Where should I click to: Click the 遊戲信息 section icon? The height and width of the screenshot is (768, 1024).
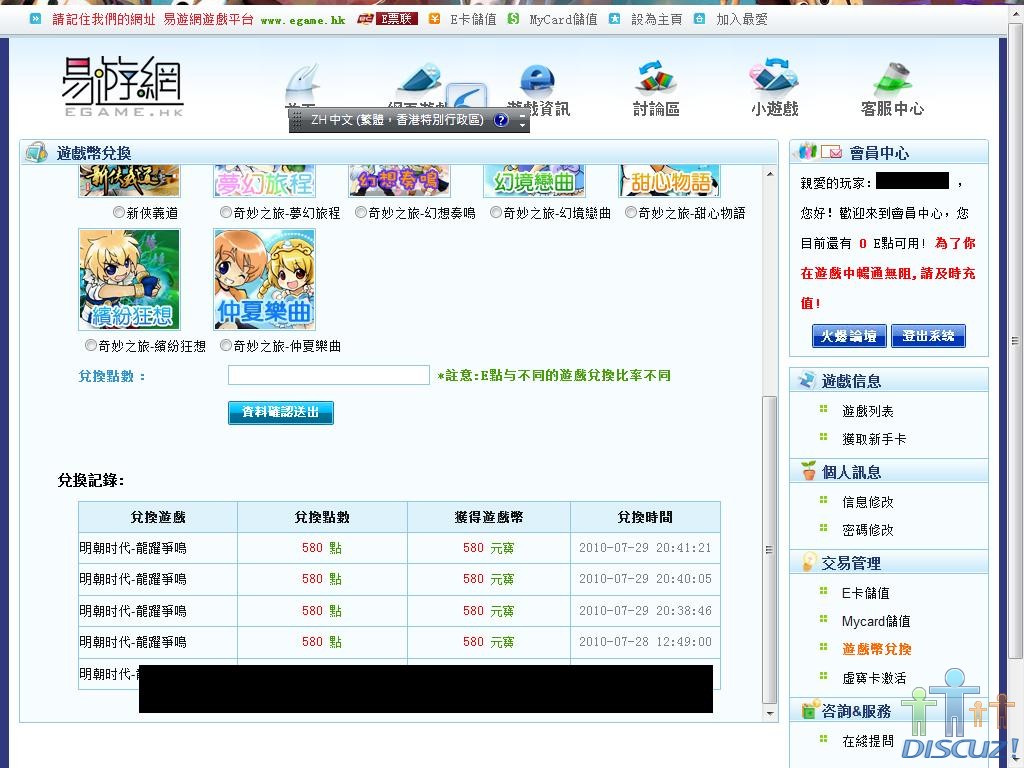[x=807, y=380]
